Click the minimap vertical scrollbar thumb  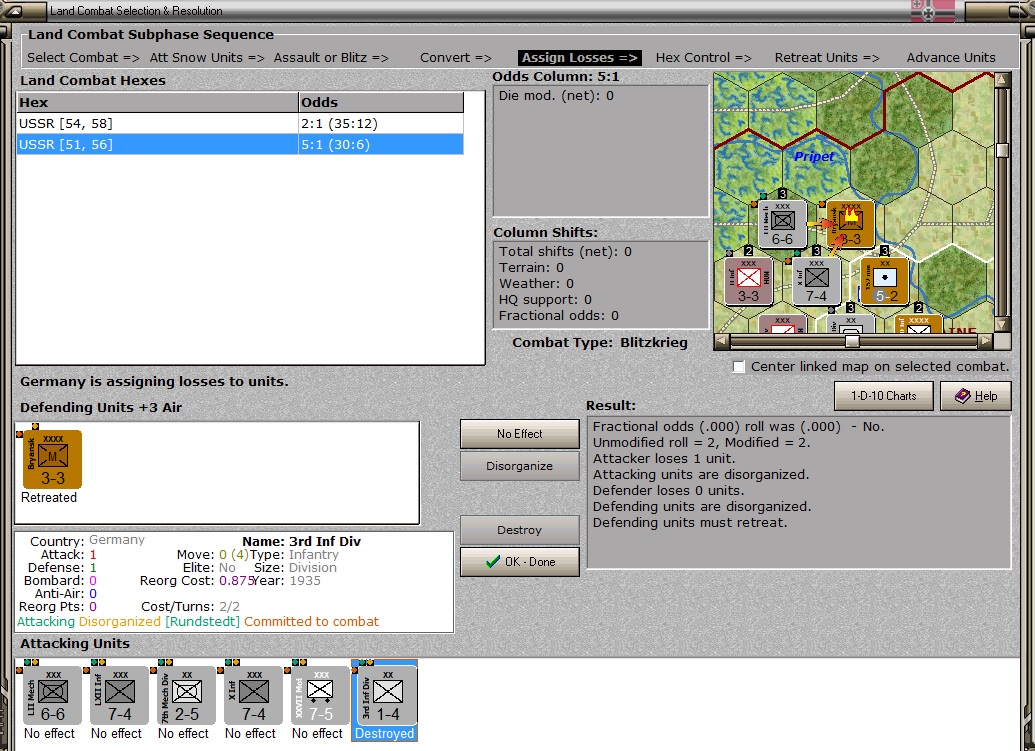1002,150
